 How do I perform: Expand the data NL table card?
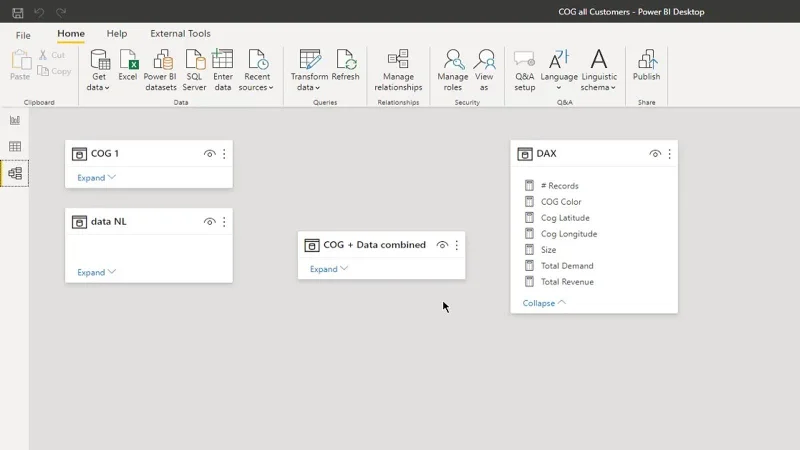point(96,272)
